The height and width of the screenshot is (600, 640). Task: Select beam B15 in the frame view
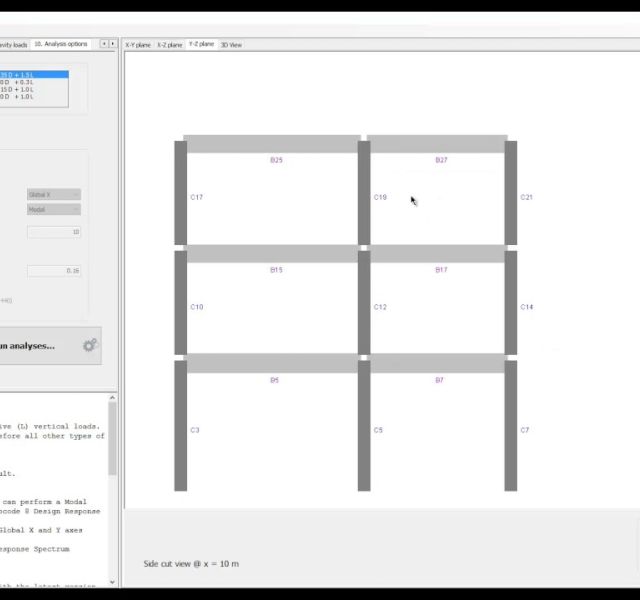(x=272, y=254)
